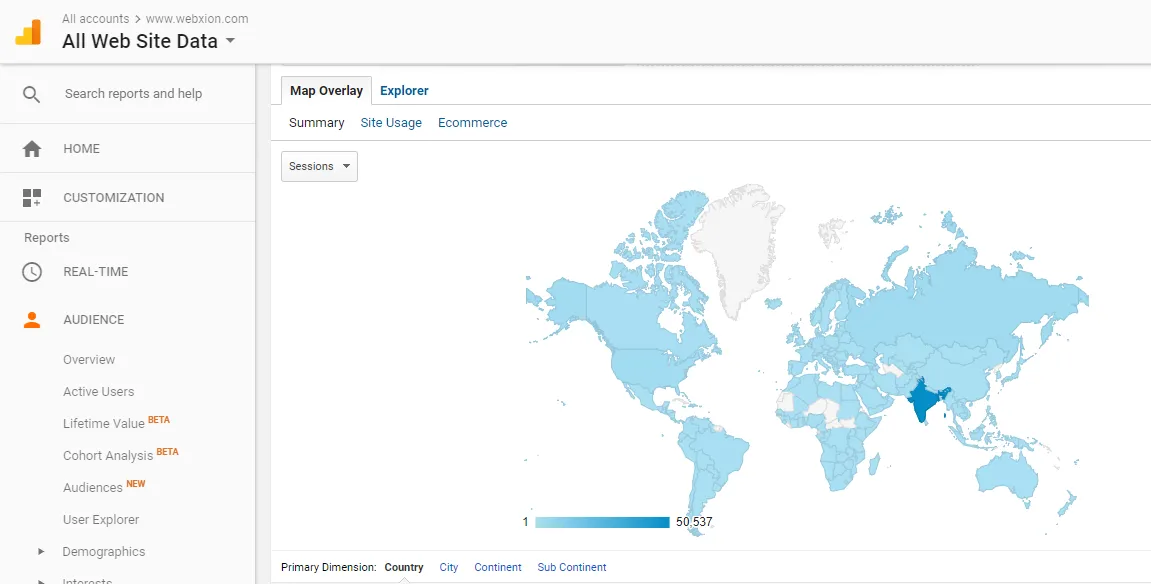
Task: Click the search magnifier icon
Action: pyautogui.click(x=32, y=94)
